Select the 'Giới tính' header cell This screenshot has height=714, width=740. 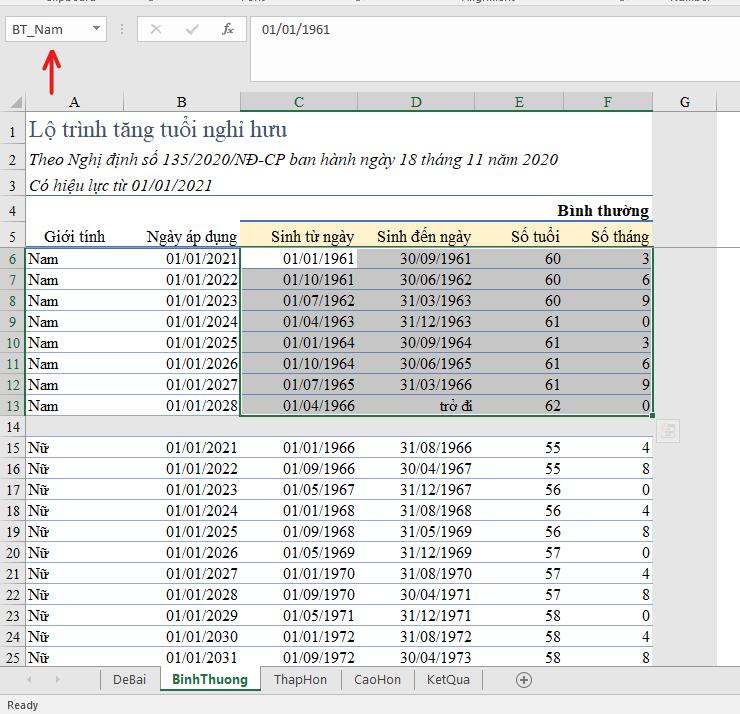point(74,237)
